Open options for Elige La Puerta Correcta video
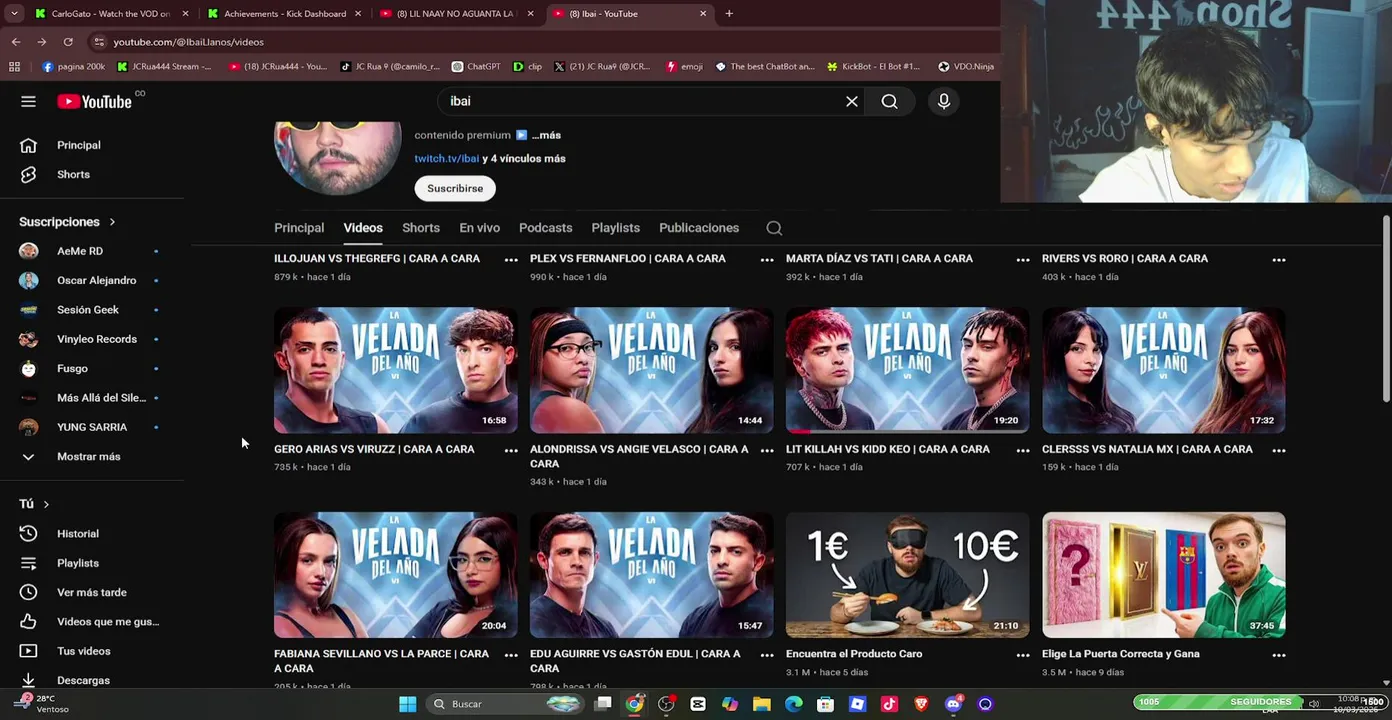The height and width of the screenshot is (720, 1392). tap(1279, 655)
